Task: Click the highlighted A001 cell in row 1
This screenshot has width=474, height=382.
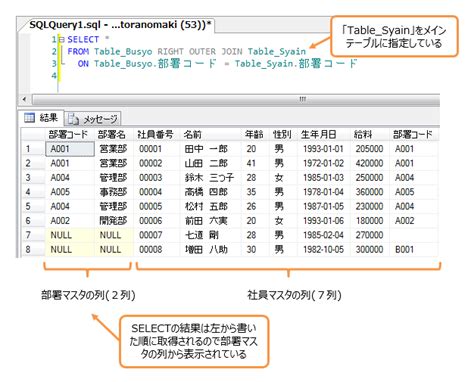Action: [x=70, y=149]
